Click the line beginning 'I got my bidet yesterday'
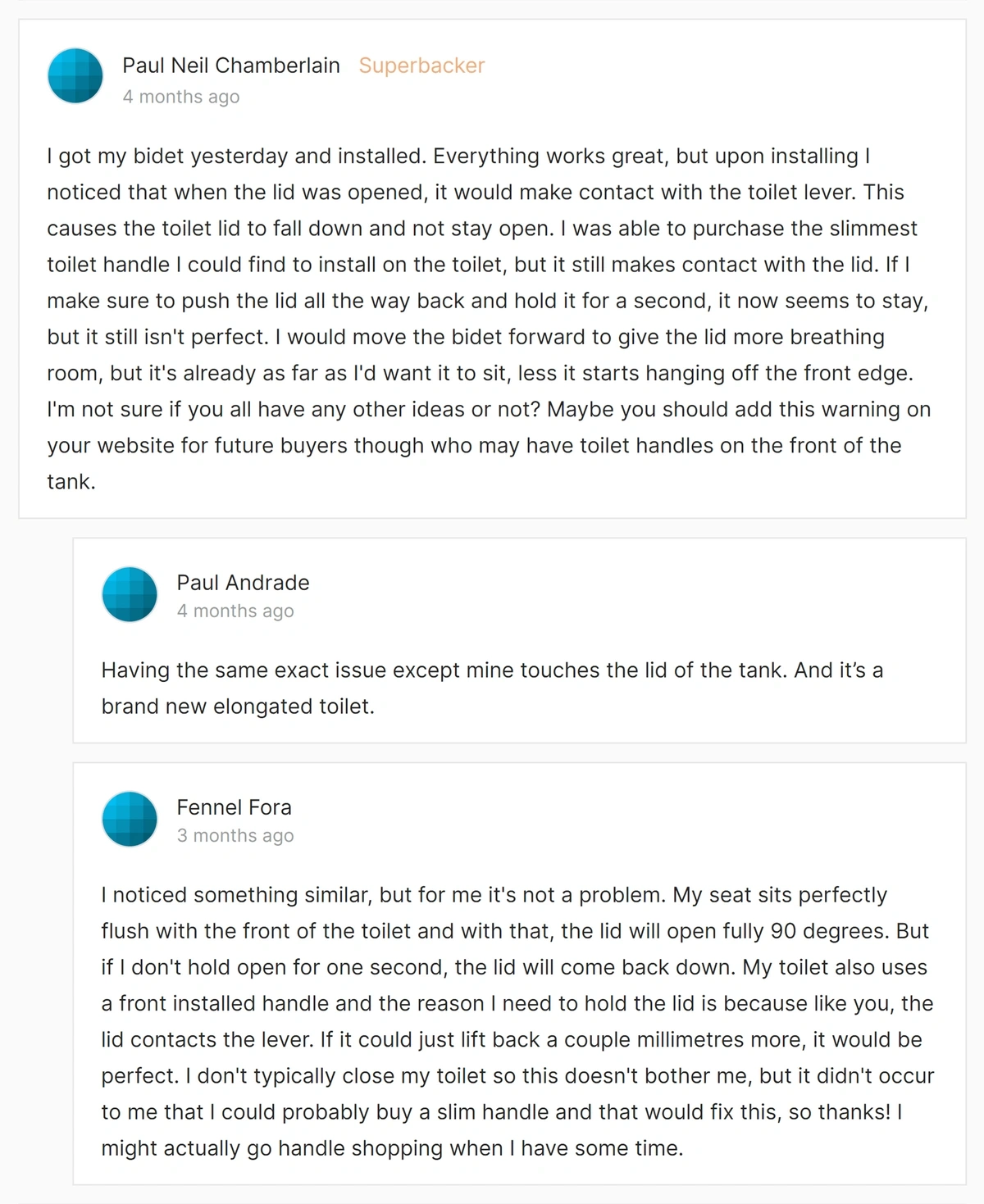Screen dimensions: 984x1204 pos(458,157)
